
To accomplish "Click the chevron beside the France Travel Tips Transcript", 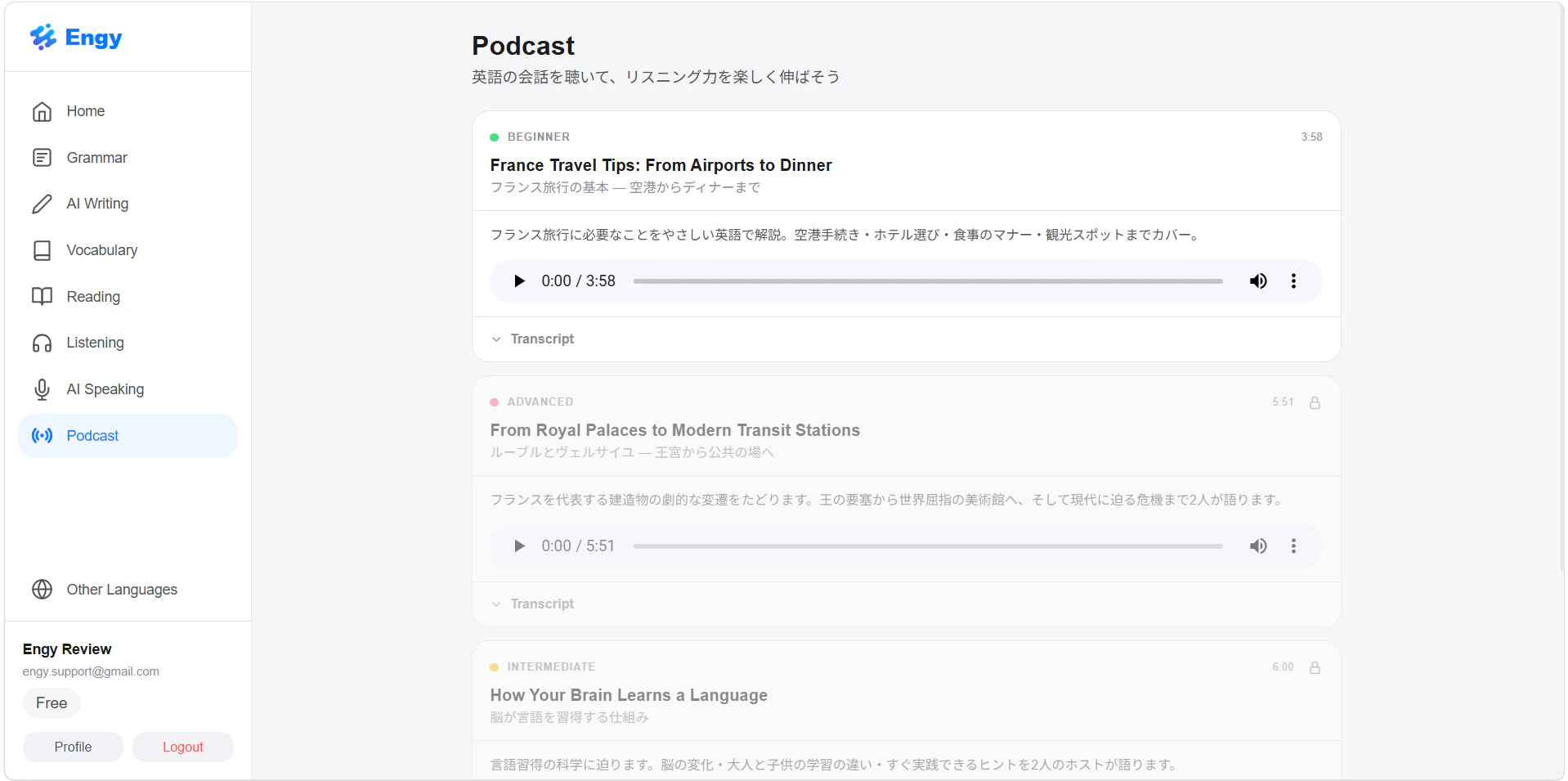I will [x=496, y=339].
